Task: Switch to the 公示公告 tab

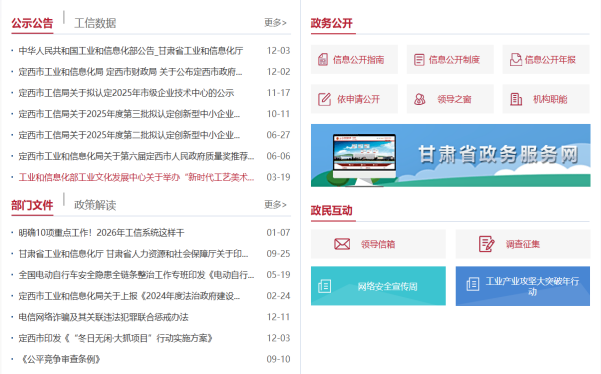Action: pyautogui.click(x=32, y=23)
